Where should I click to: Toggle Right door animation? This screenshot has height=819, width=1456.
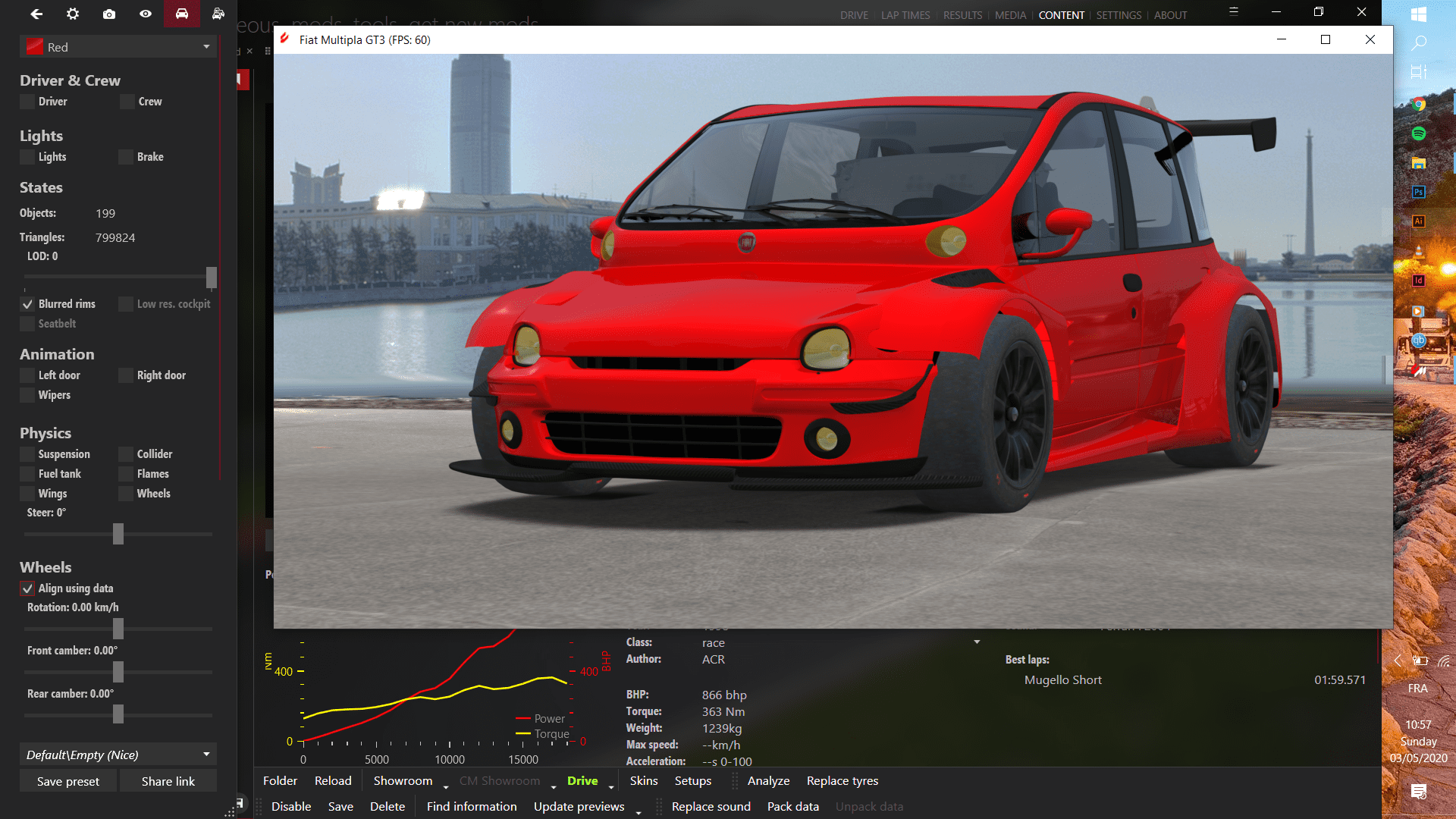tap(126, 375)
